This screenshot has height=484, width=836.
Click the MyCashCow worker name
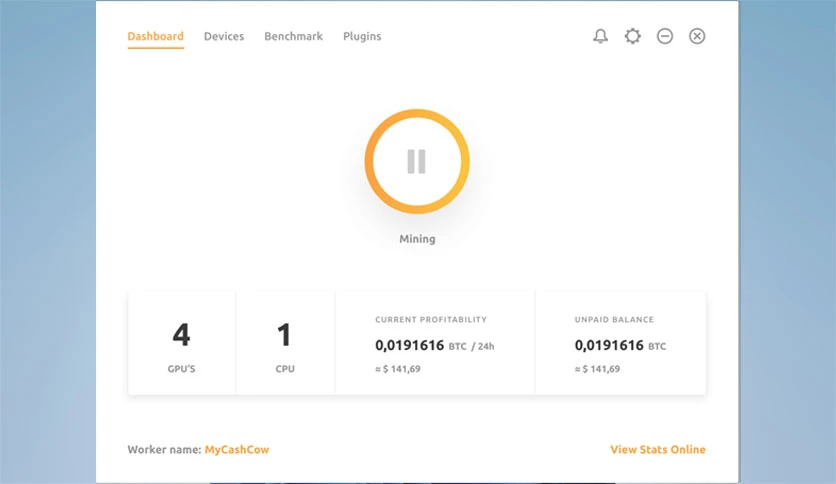click(237, 449)
